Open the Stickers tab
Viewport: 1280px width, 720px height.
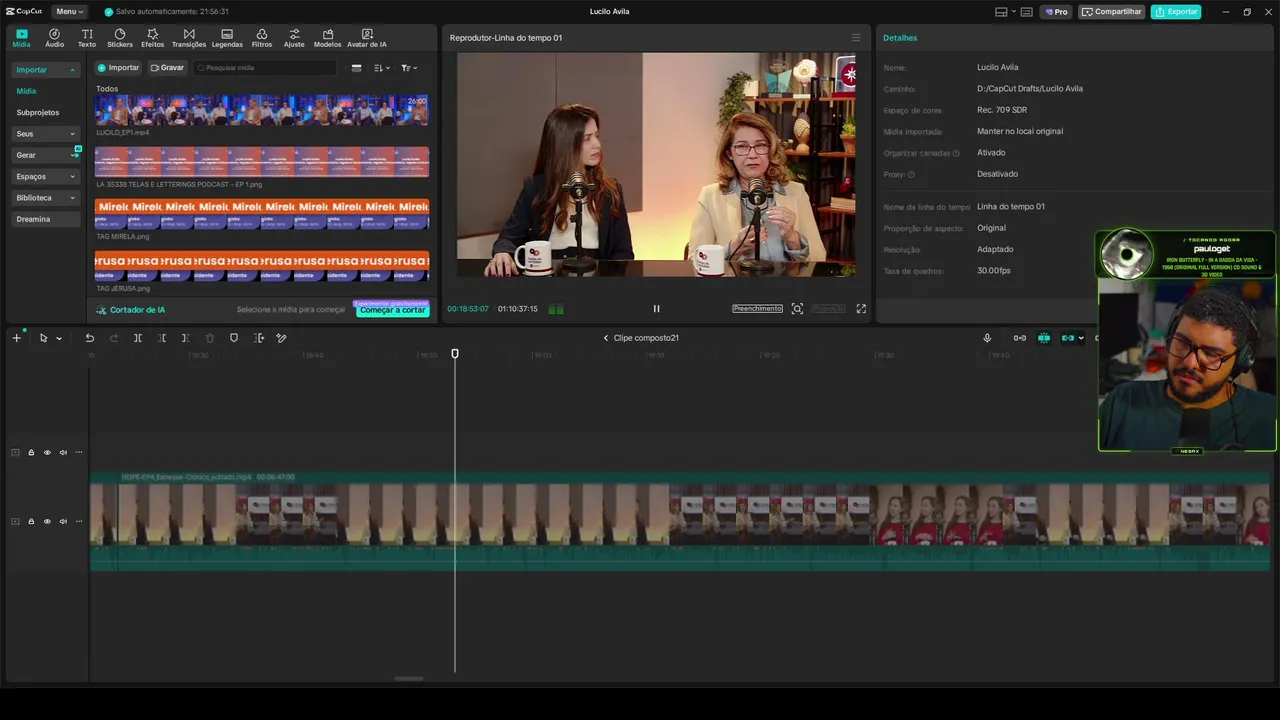click(x=120, y=38)
